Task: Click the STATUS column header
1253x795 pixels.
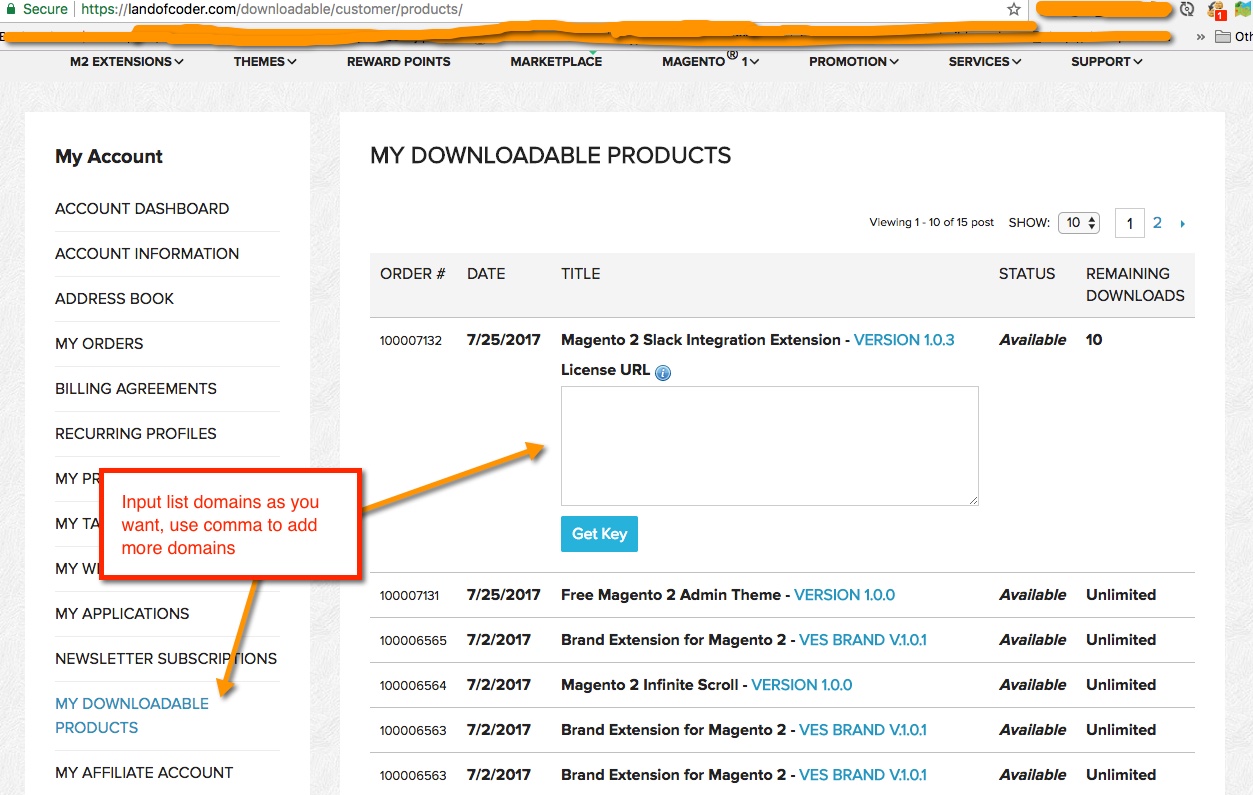Action: [1027, 274]
